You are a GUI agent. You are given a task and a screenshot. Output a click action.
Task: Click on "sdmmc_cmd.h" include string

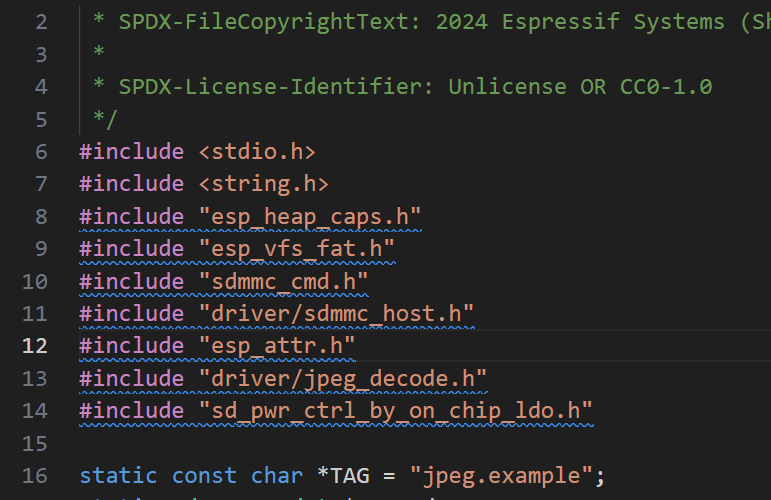284,282
